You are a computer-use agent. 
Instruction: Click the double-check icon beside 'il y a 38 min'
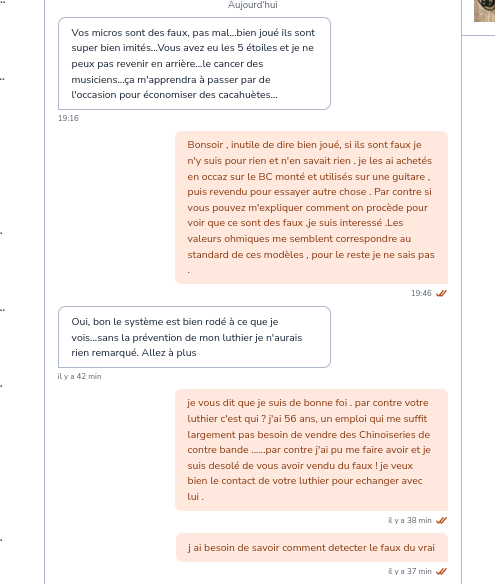(x=441, y=520)
